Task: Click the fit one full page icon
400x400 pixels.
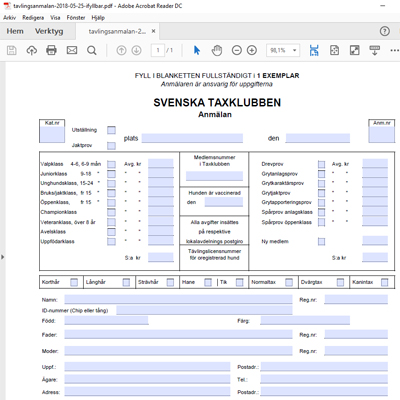Action: click(334, 50)
